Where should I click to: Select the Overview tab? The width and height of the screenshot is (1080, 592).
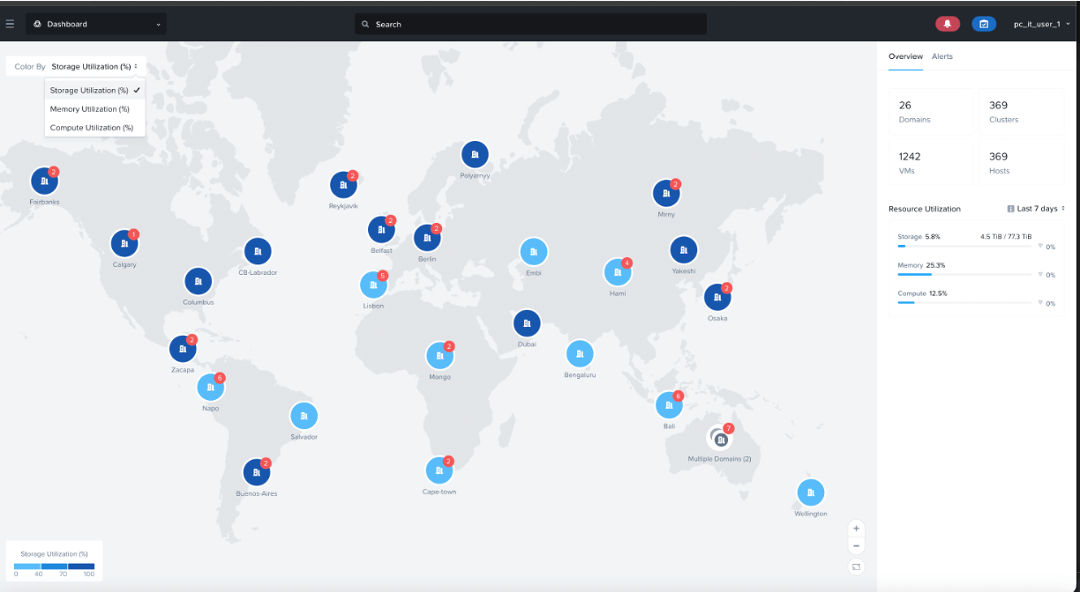coord(904,57)
